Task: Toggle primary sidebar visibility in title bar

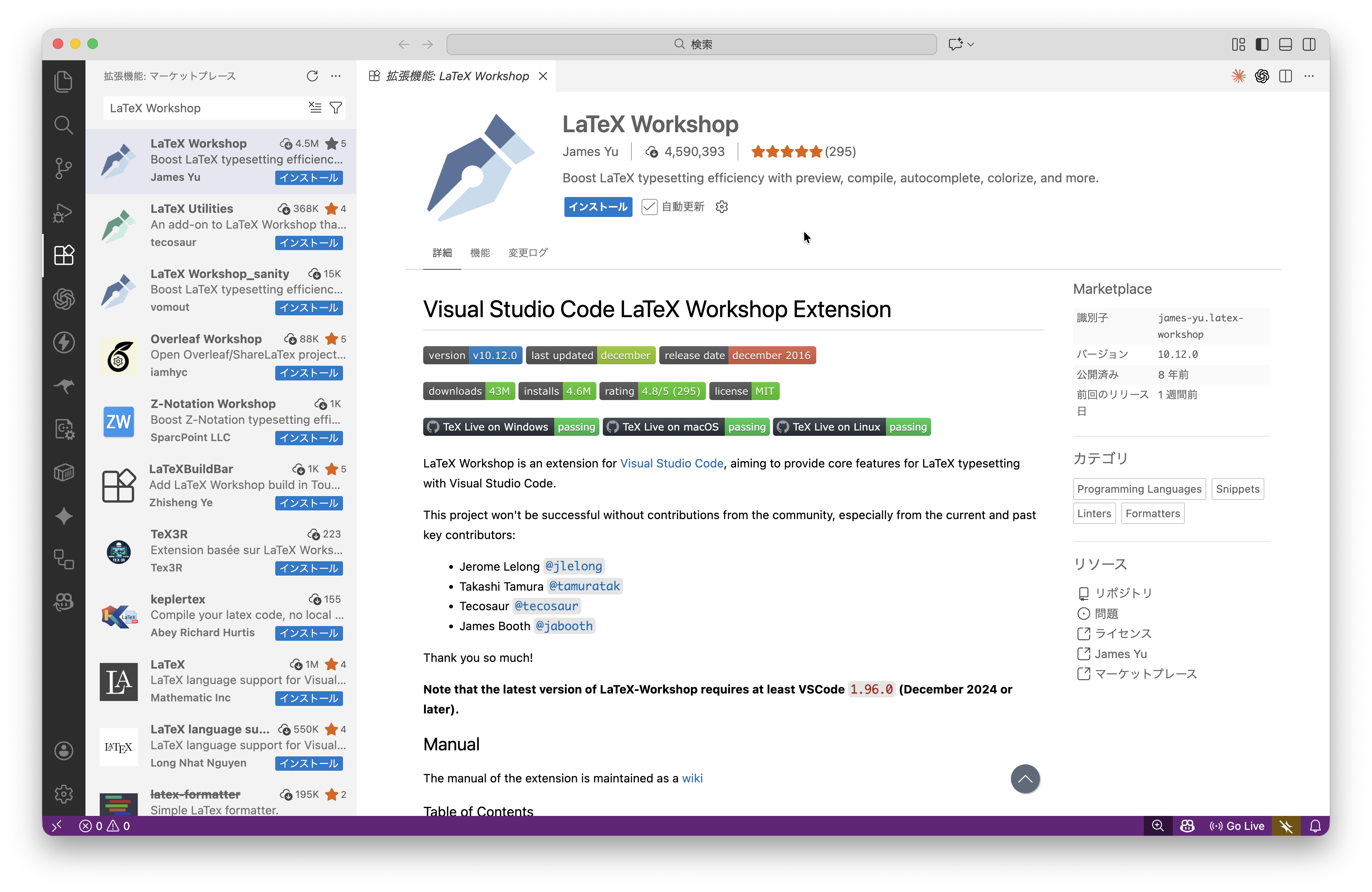Action: 1261,44
